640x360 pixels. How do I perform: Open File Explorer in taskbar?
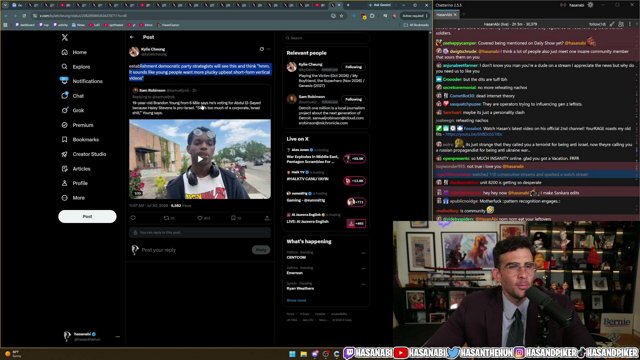coord(303,354)
